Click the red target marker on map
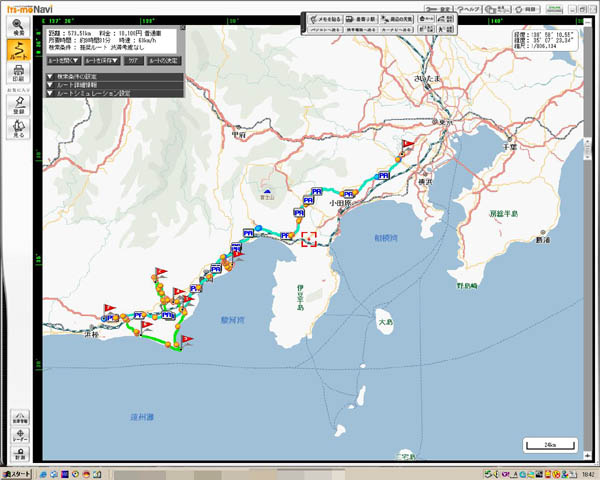This screenshot has width=600, height=480. 309,239
